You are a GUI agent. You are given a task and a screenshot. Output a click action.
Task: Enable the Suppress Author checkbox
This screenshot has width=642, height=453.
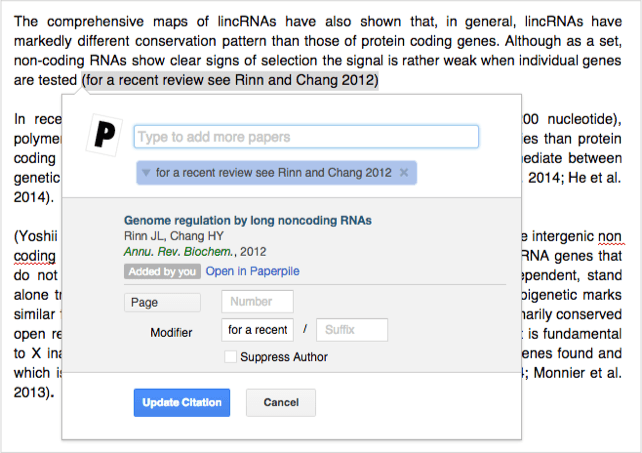(x=231, y=357)
